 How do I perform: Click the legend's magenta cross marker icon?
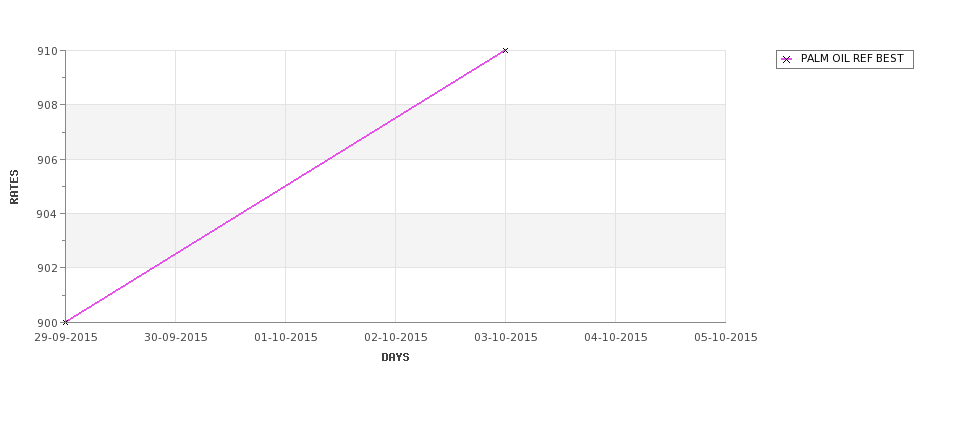pos(787,60)
